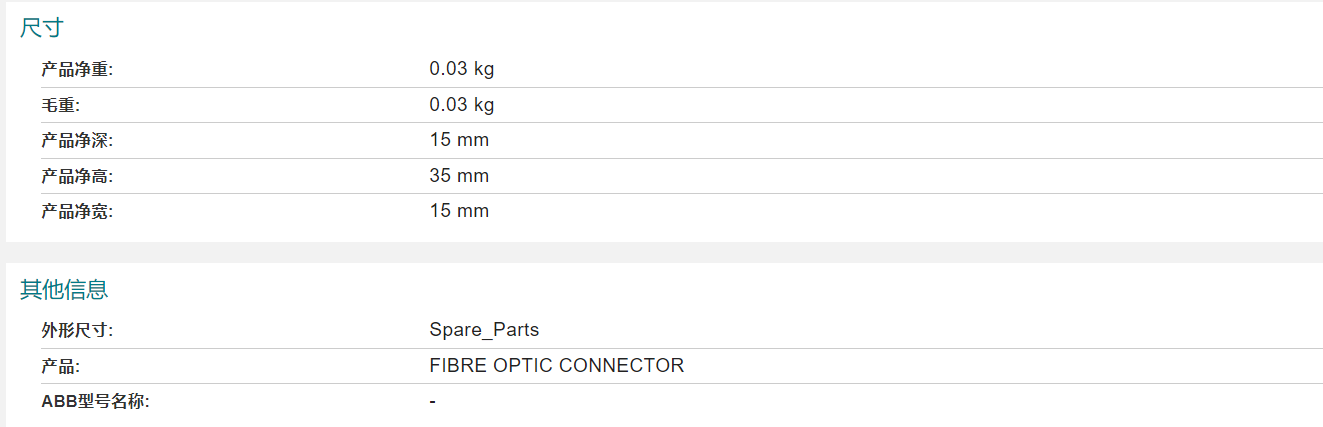The height and width of the screenshot is (427, 1323).
Task: Select the ABB型号名称 label
Action: pyautogui.click(x=96, y=402)
